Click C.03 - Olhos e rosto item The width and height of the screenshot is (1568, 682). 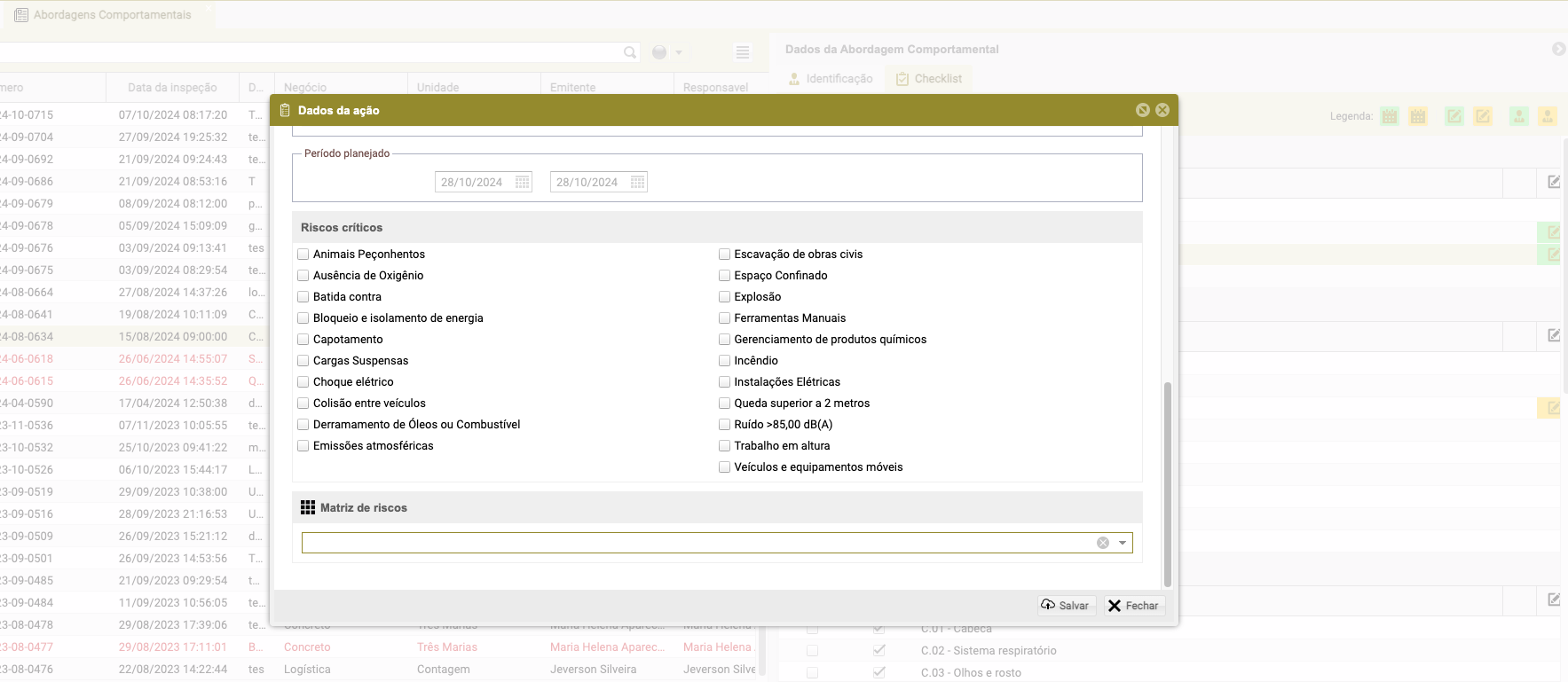click(x=971, y=673)
